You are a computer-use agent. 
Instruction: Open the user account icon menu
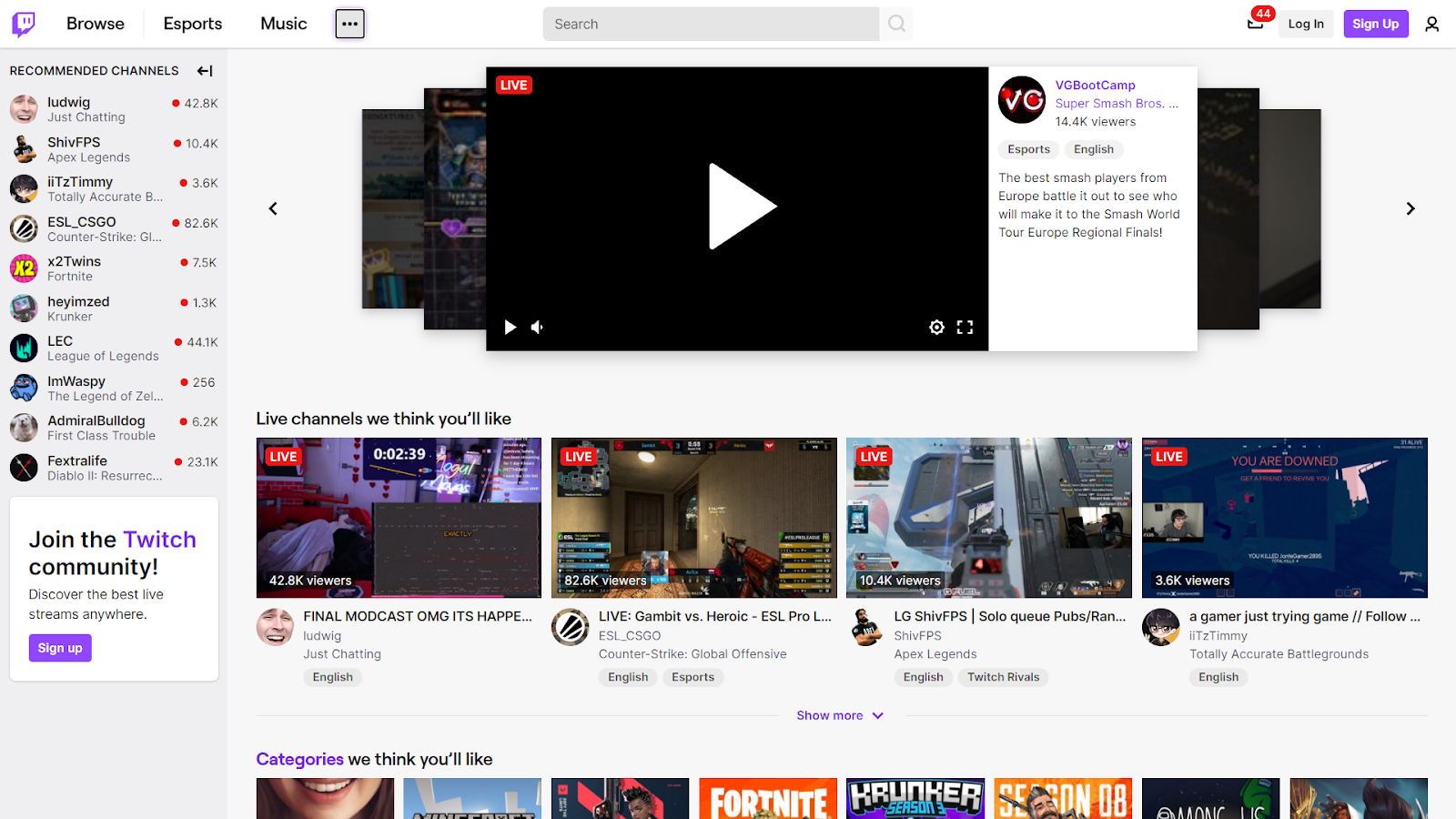point(1431,24)
